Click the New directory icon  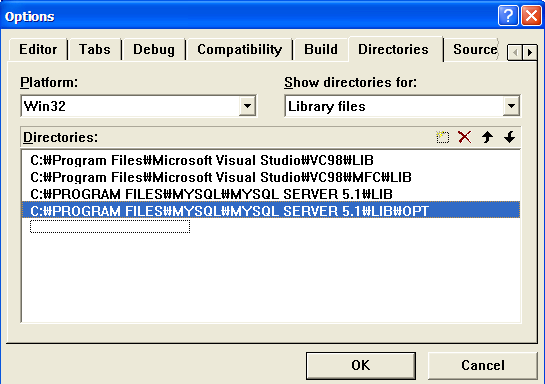[442, 137]
